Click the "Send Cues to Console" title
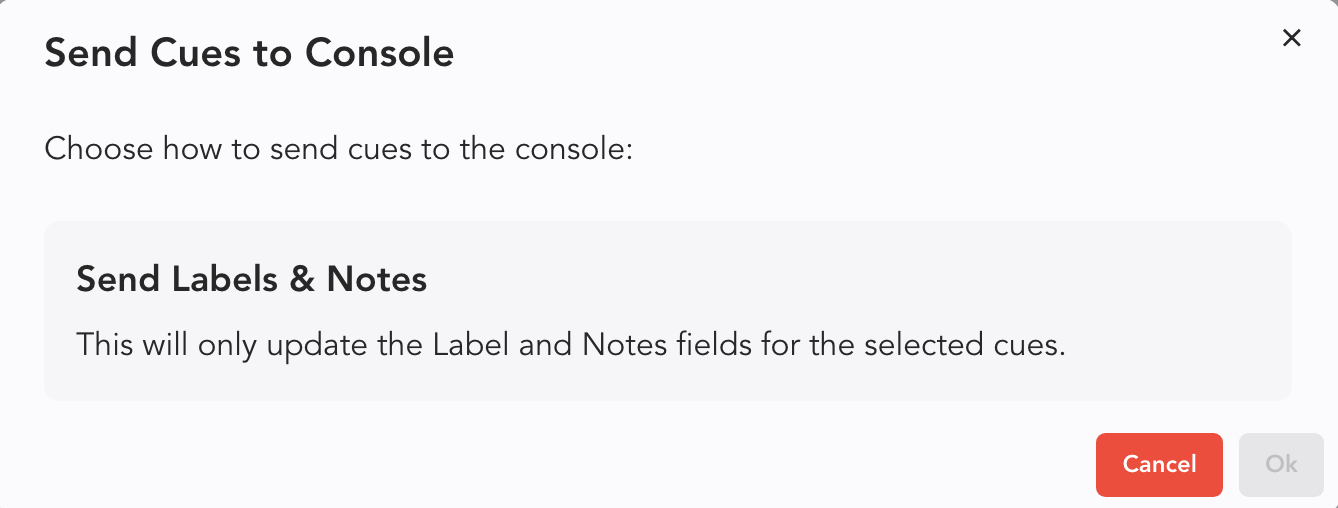This screenshot has width=1338, height=508. tap(249, 53)
